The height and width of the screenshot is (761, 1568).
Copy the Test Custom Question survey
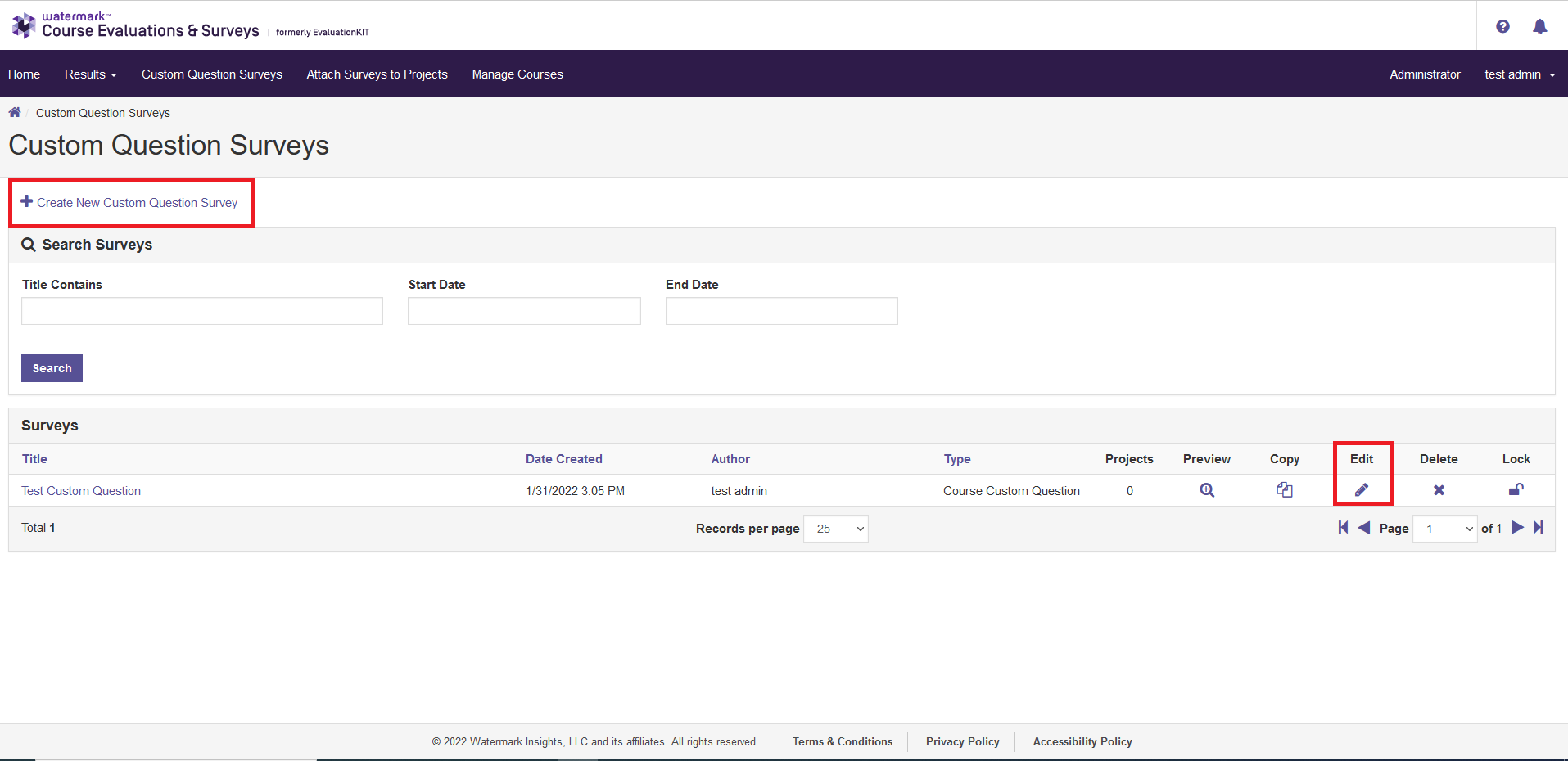pyautogui.click(x=1284, y=490)
